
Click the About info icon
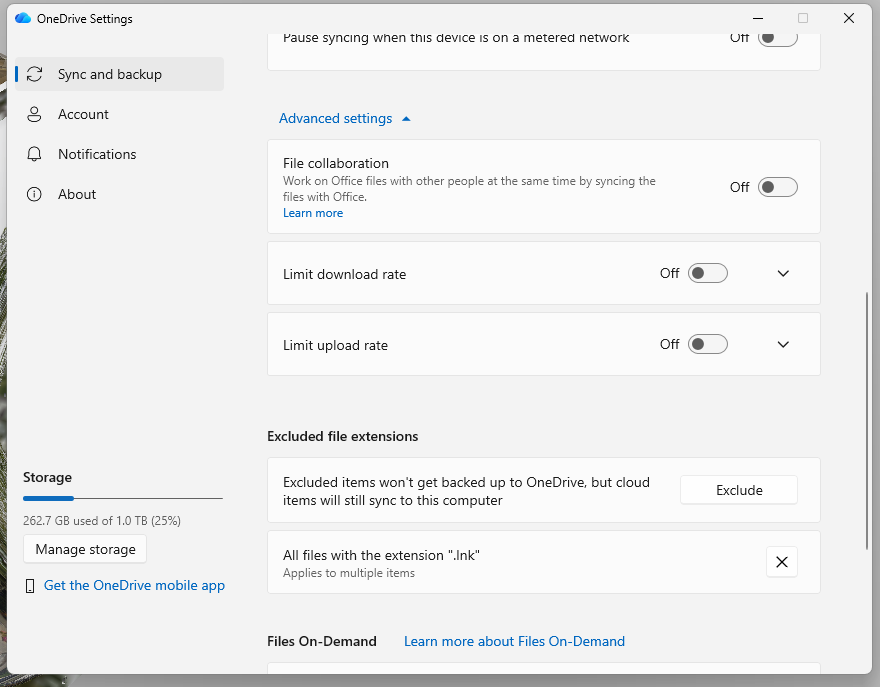(34, 194)
